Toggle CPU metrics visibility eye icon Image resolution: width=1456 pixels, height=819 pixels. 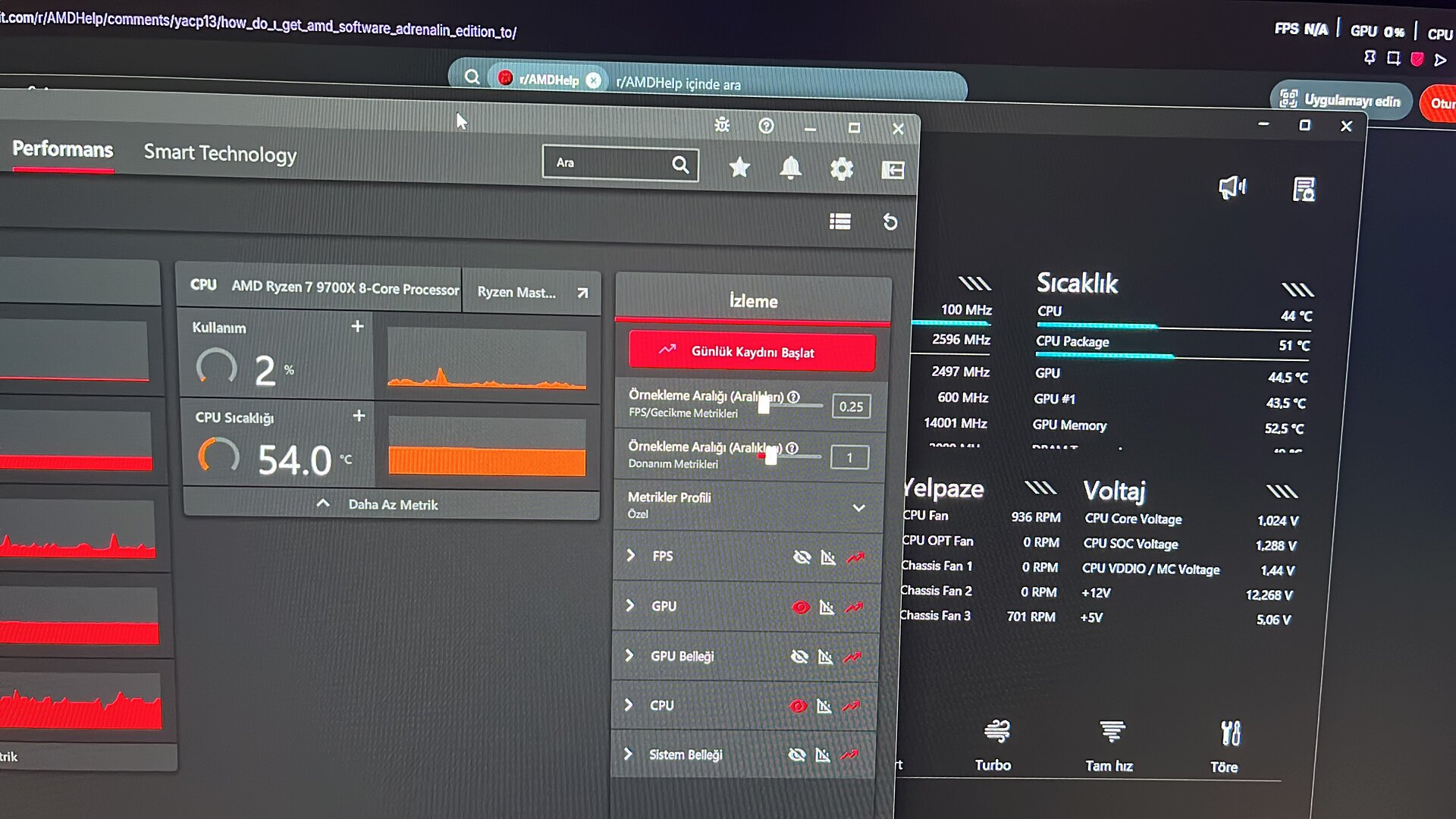point(798,707)
